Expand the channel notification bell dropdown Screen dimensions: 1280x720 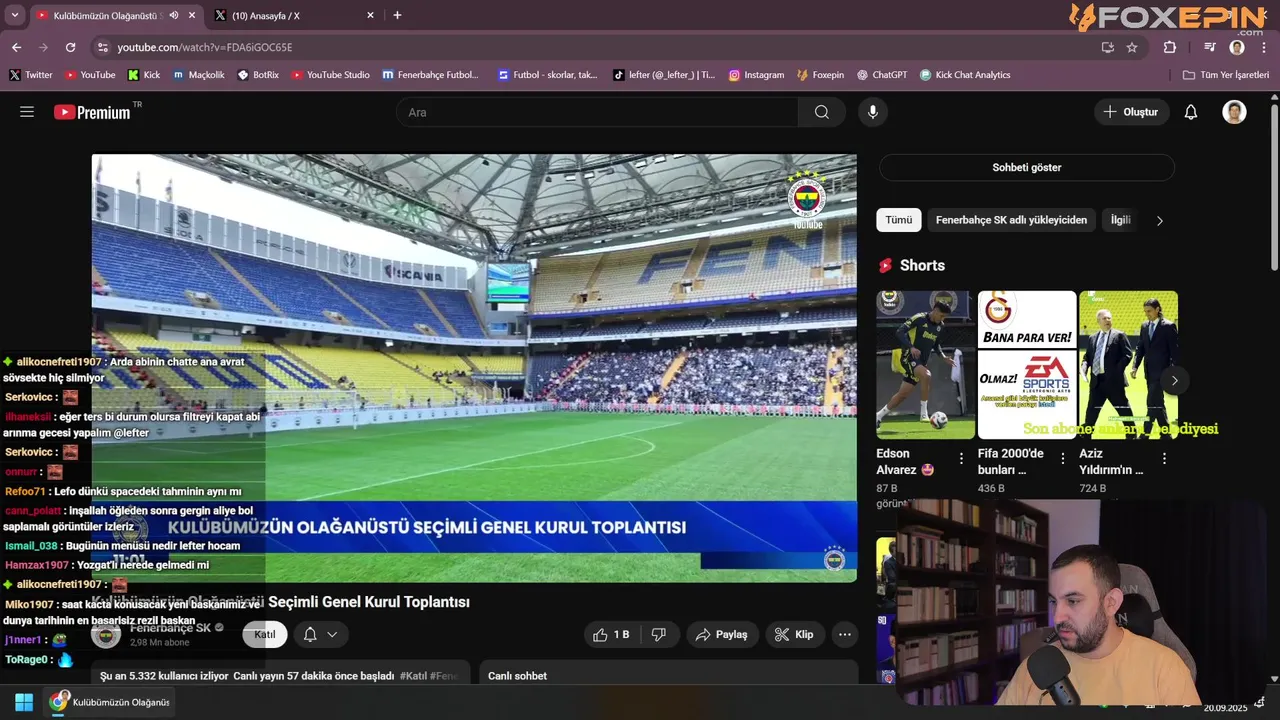(x=320, y=634)
